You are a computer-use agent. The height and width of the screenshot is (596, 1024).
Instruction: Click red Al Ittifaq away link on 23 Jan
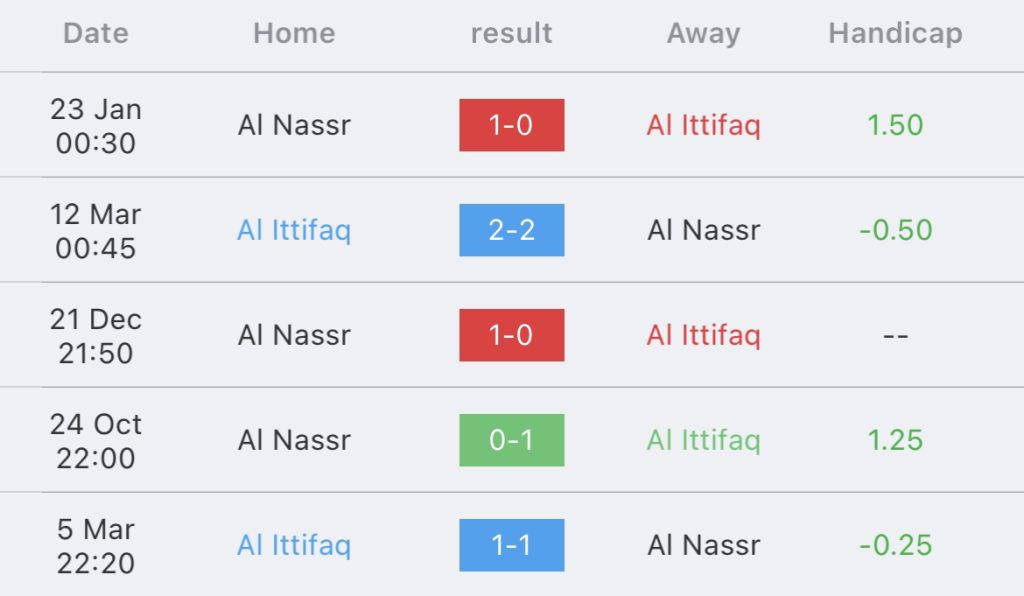[703, 126]
